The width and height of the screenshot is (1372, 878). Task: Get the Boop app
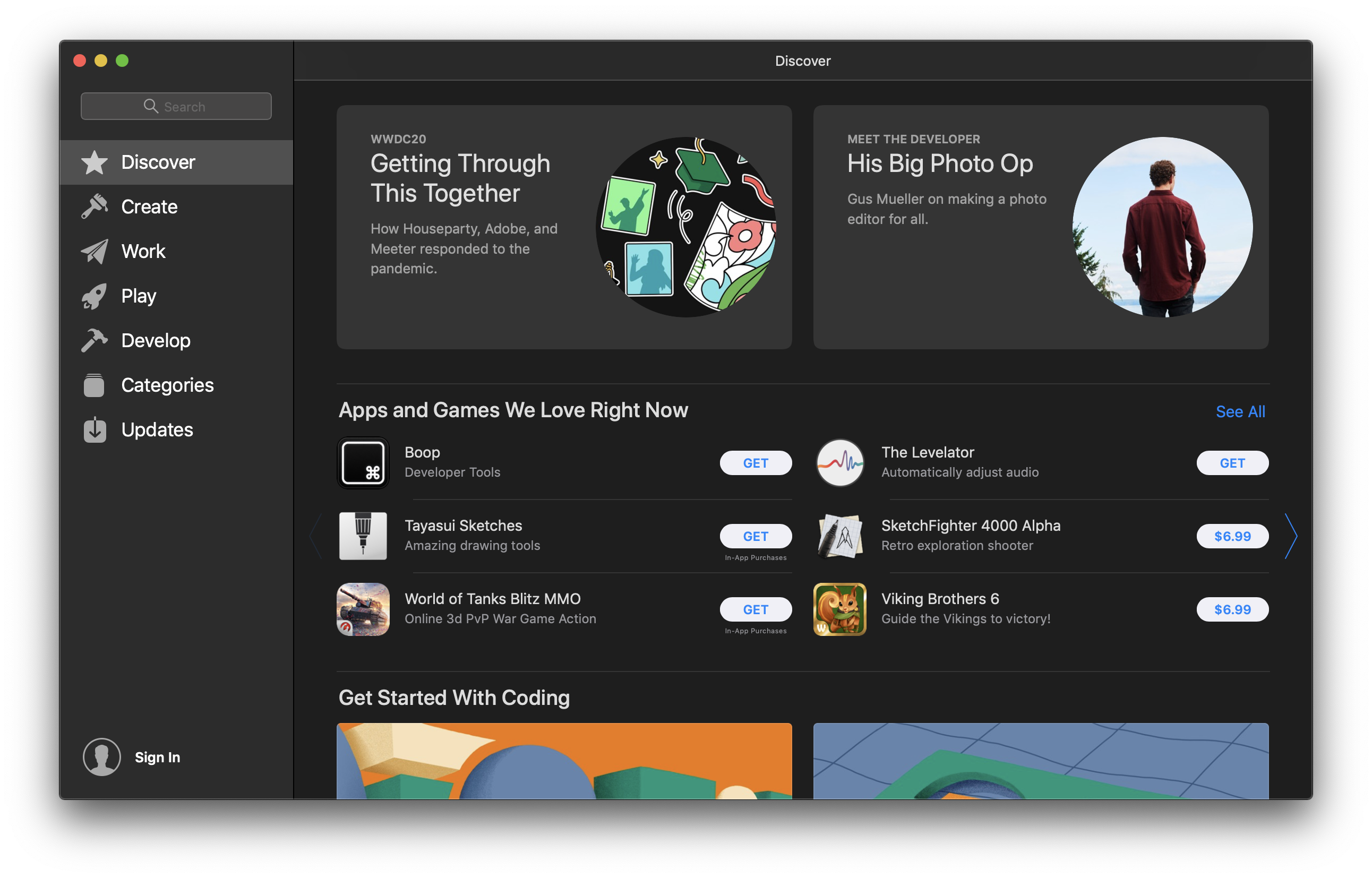[756, 463]
